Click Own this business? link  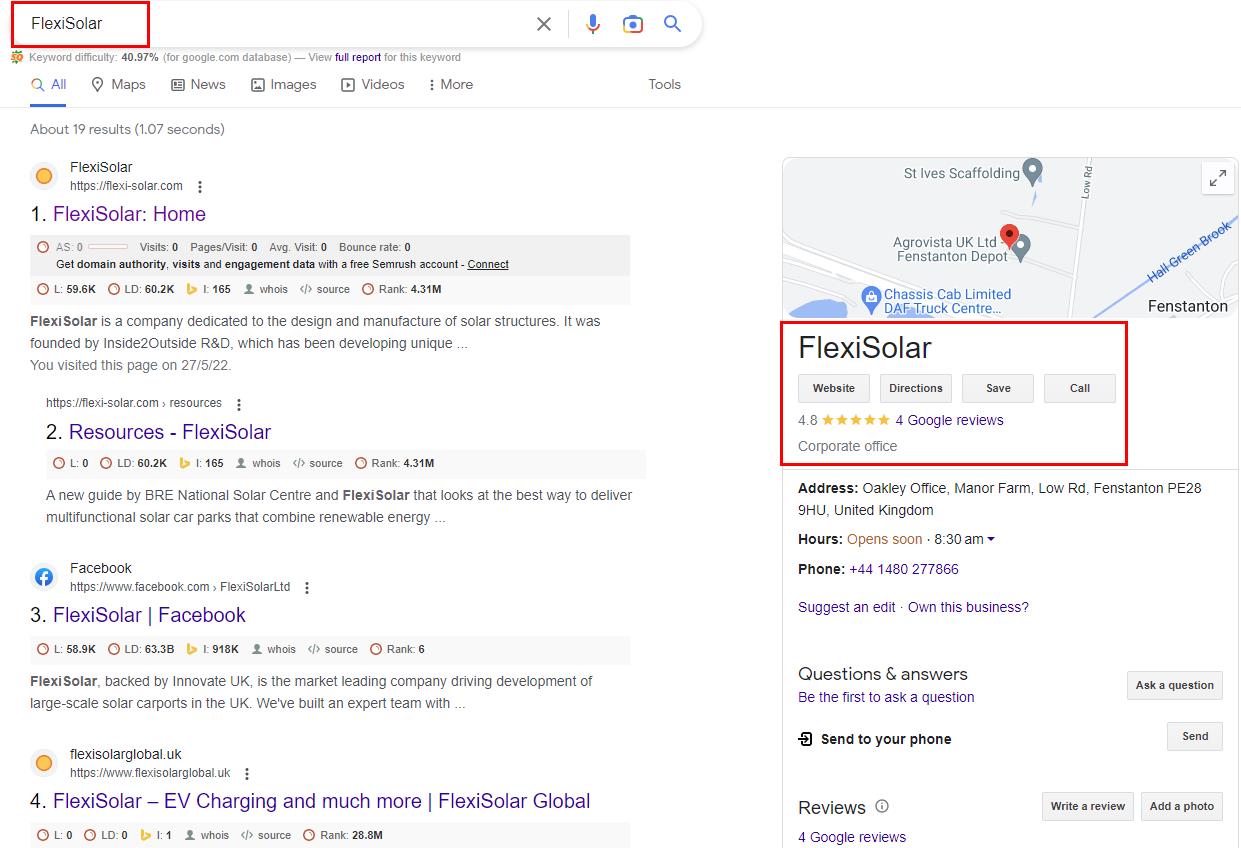click(968, 607)
